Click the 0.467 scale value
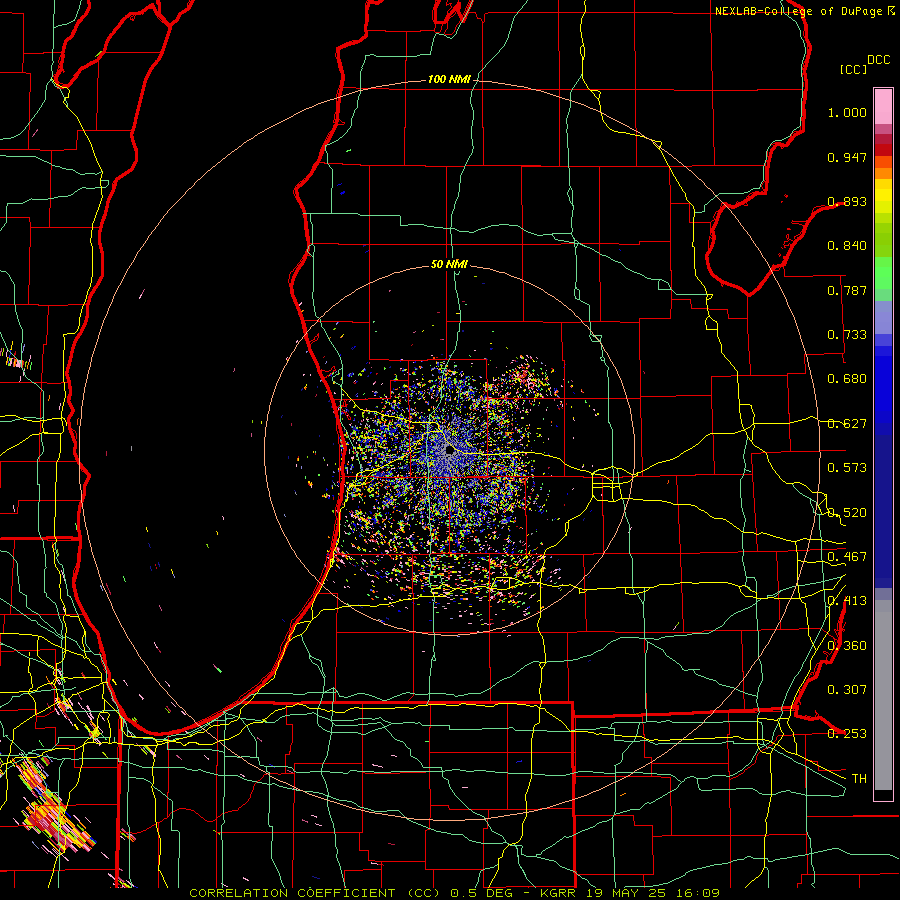This screenshot has width=900, height=900. tap(847, 557)
